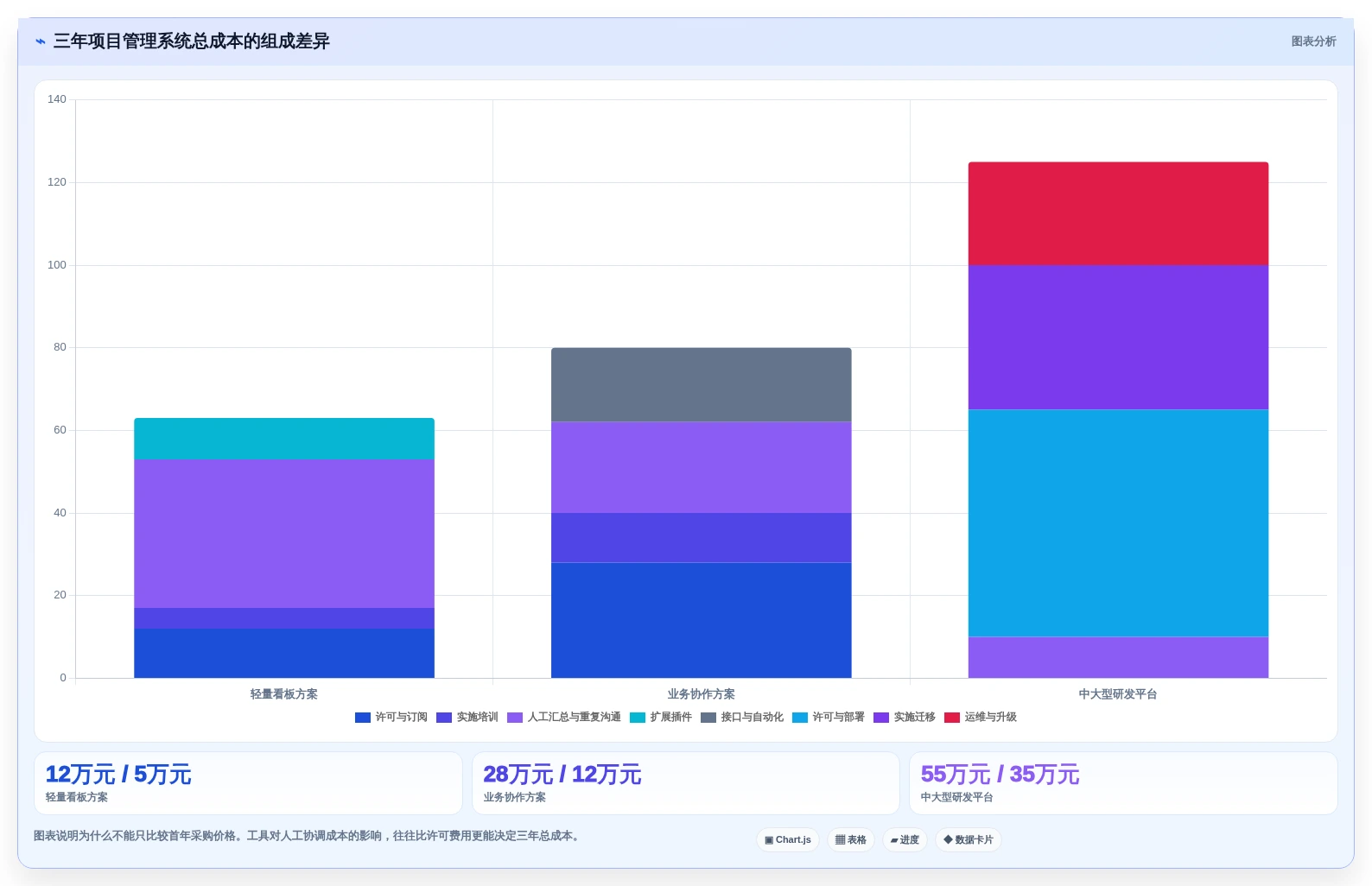
Task: Click the y-axis value 100
Action: pyautogui.click(x=57, y=265)
